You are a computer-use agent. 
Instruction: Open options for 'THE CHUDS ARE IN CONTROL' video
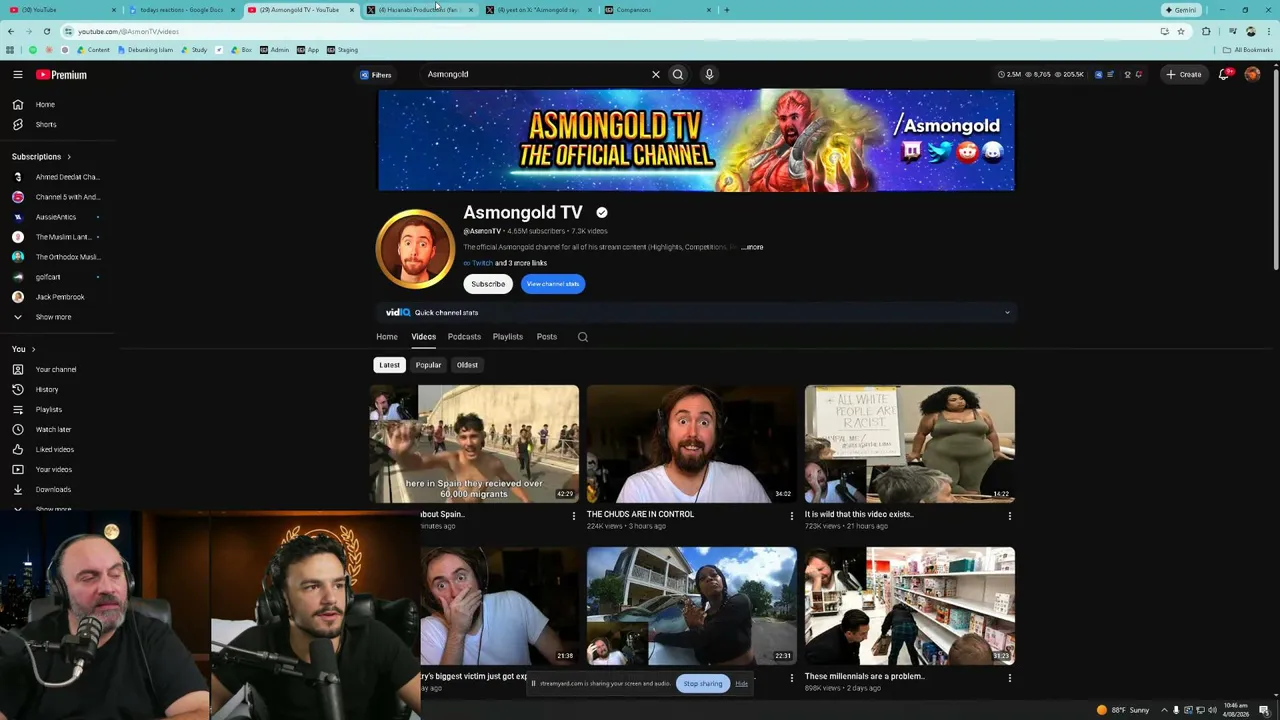792,516
